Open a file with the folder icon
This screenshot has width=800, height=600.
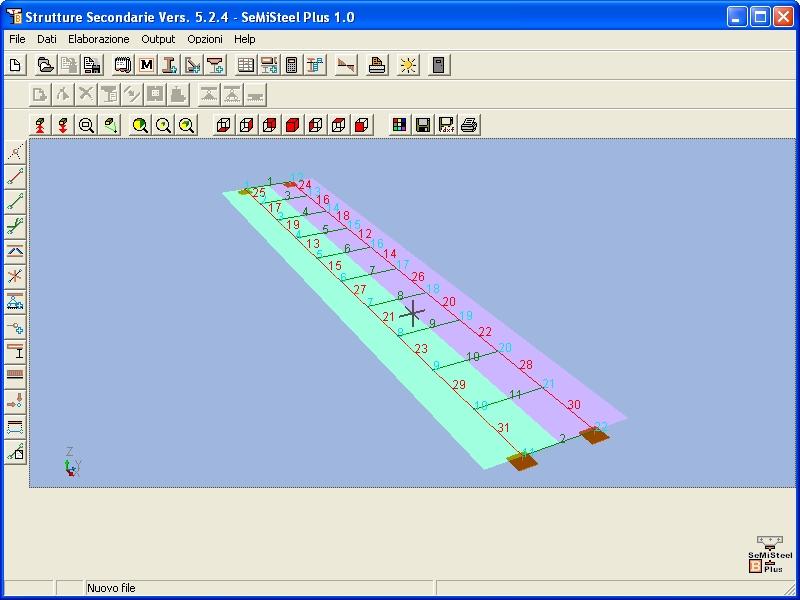[45, 66]
